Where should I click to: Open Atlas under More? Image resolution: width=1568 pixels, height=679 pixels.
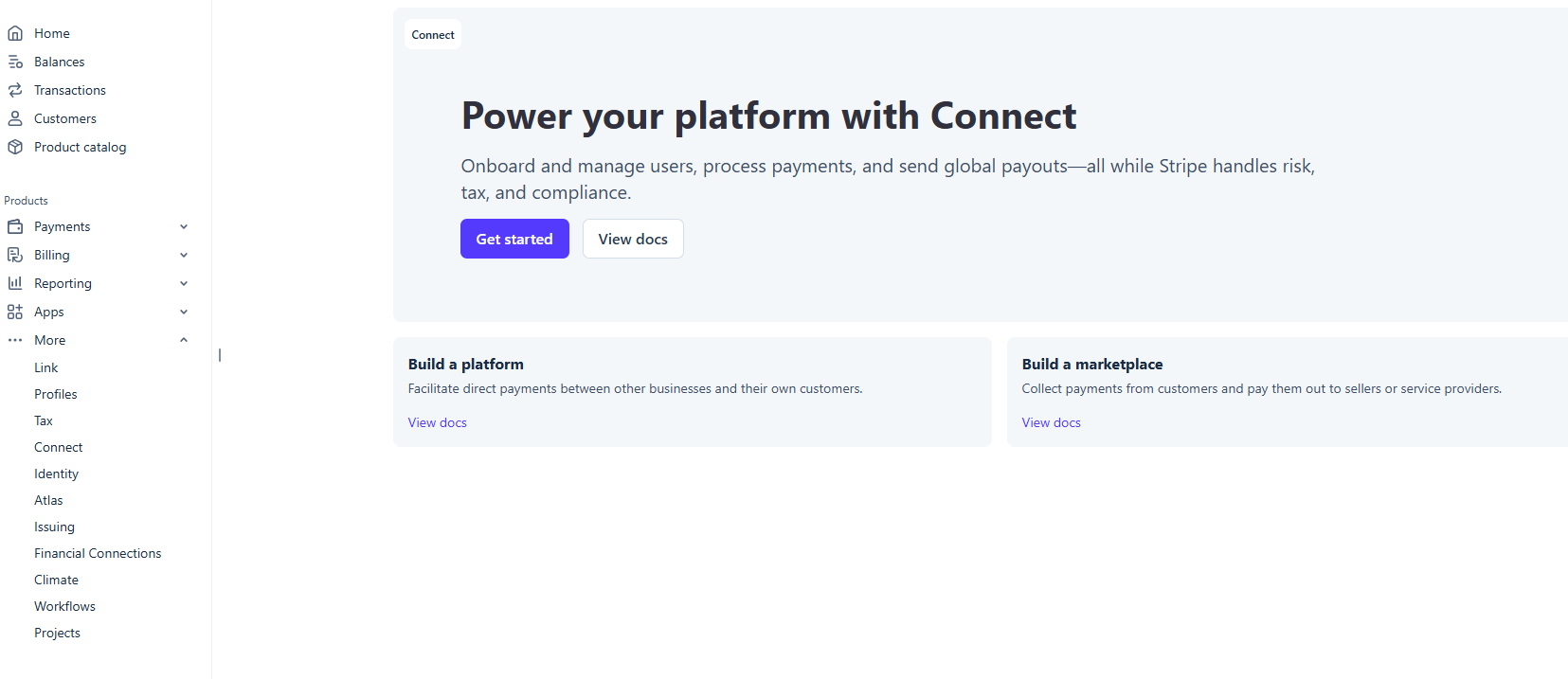coord(48,500)
